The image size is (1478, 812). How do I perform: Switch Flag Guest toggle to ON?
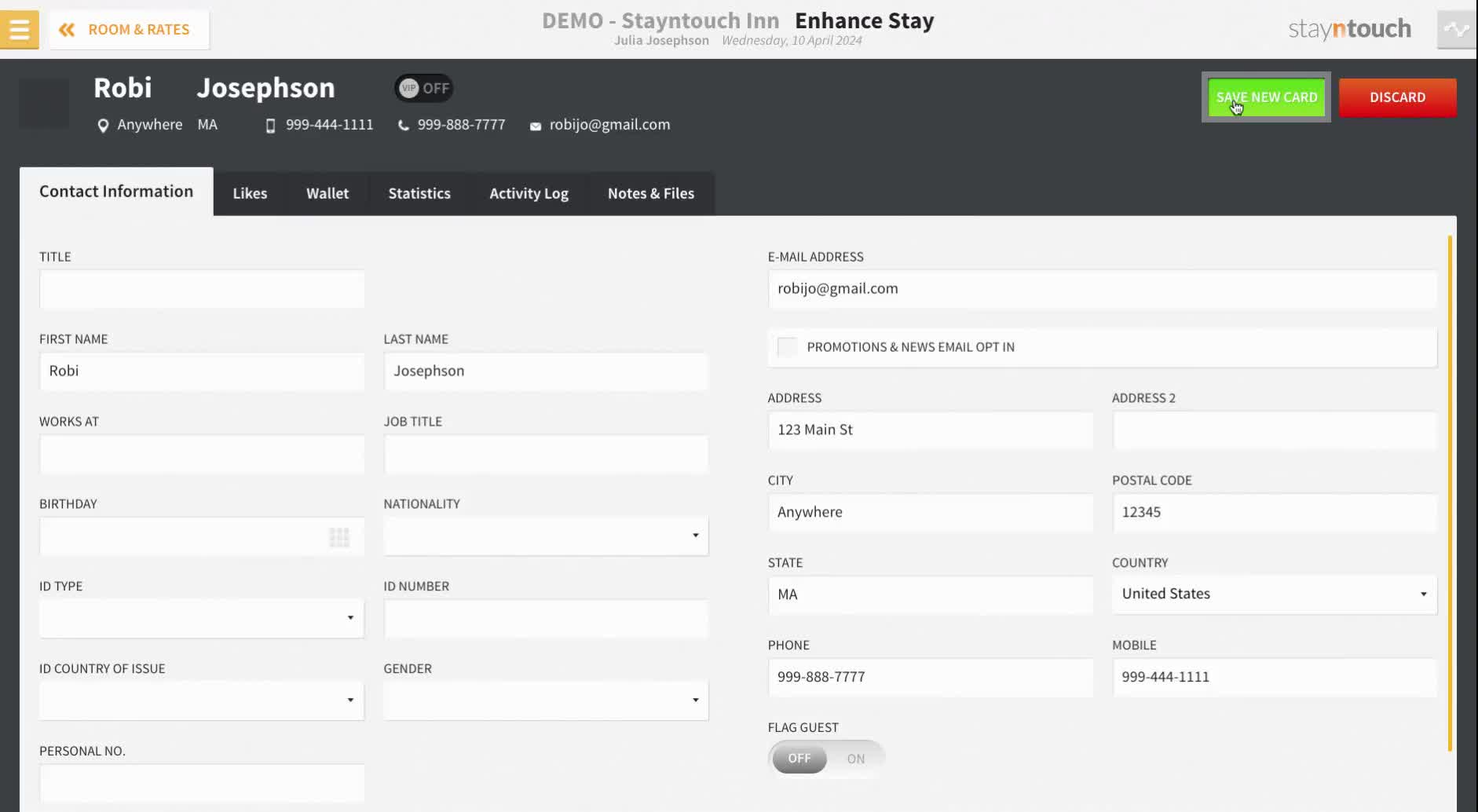[856, 759]
